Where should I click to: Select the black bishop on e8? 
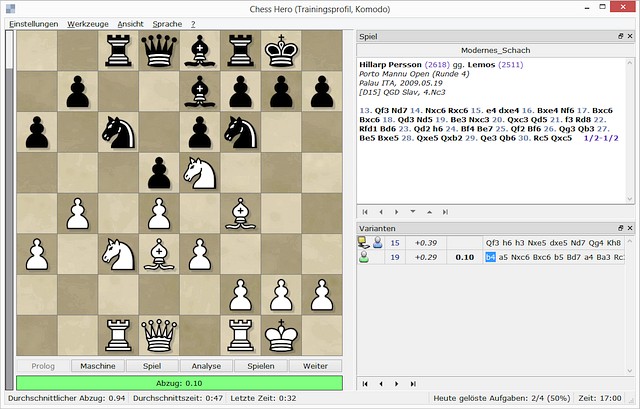pyautogui.click(x=200, y=51)
